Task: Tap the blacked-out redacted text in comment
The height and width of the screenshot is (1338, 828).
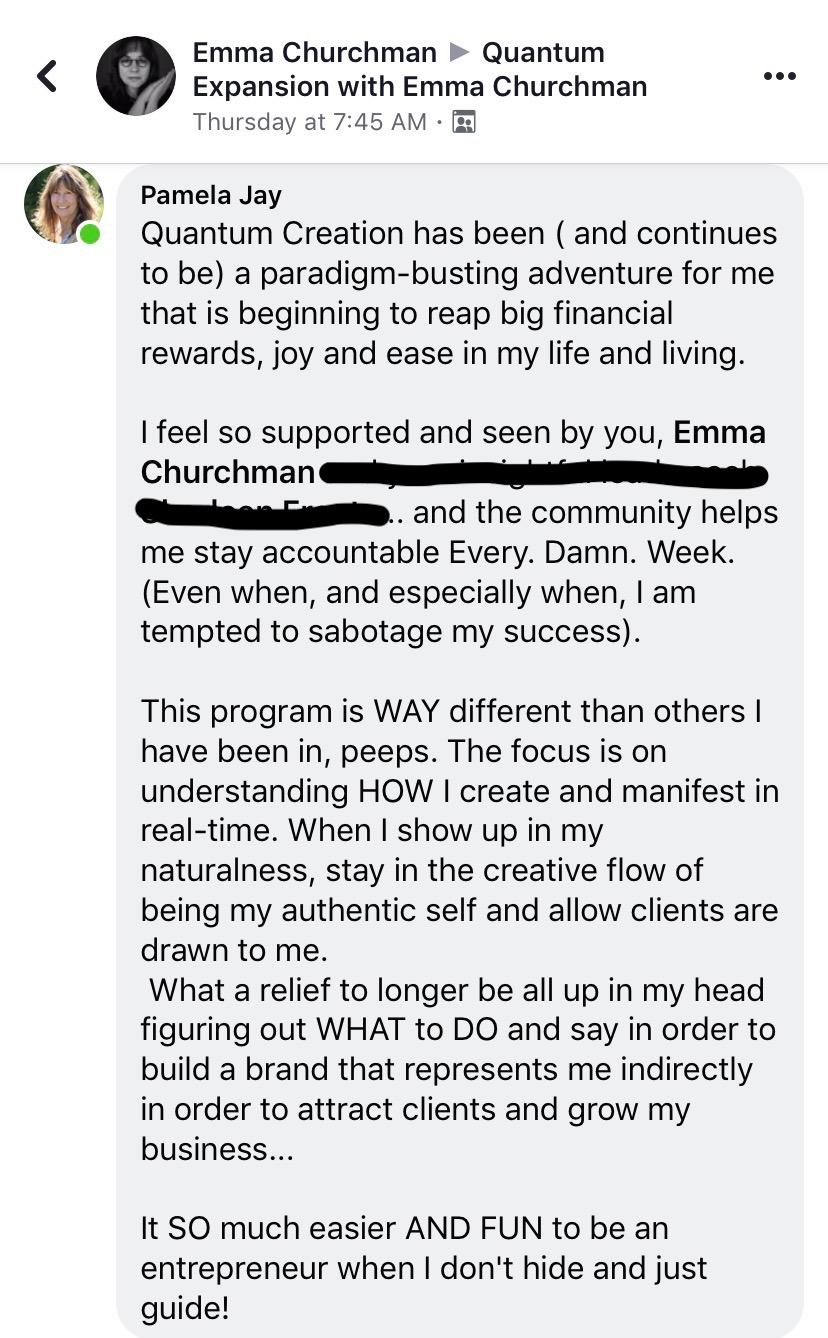Action: pos(540,474)
